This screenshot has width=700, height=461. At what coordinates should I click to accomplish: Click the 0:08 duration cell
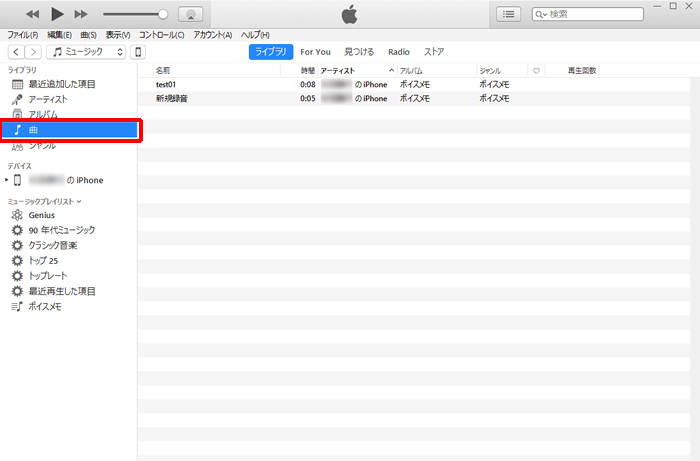[x=308, y=84]
